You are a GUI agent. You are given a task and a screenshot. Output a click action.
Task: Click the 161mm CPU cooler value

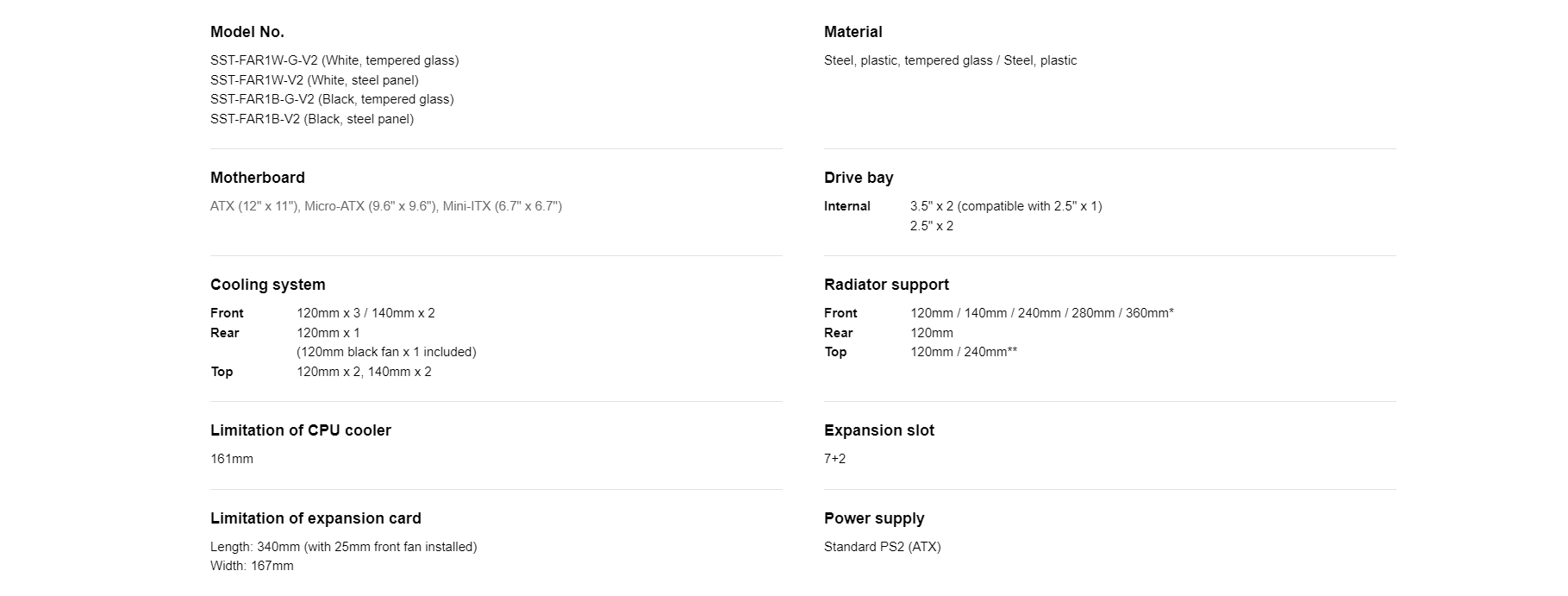pos(232,459)
